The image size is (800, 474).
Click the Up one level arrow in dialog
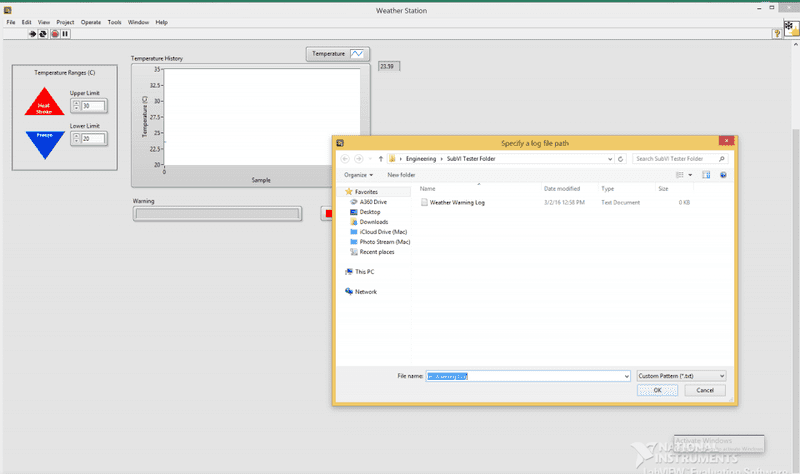click(380, 158)
